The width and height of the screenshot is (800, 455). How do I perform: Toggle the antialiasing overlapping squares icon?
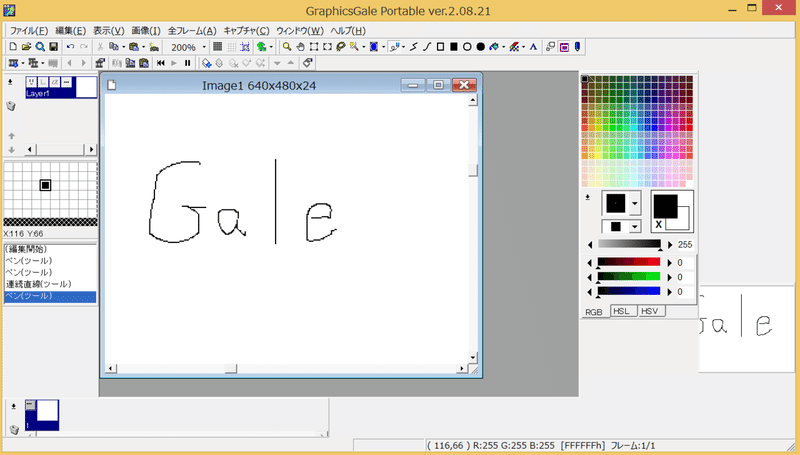point(550,47)
